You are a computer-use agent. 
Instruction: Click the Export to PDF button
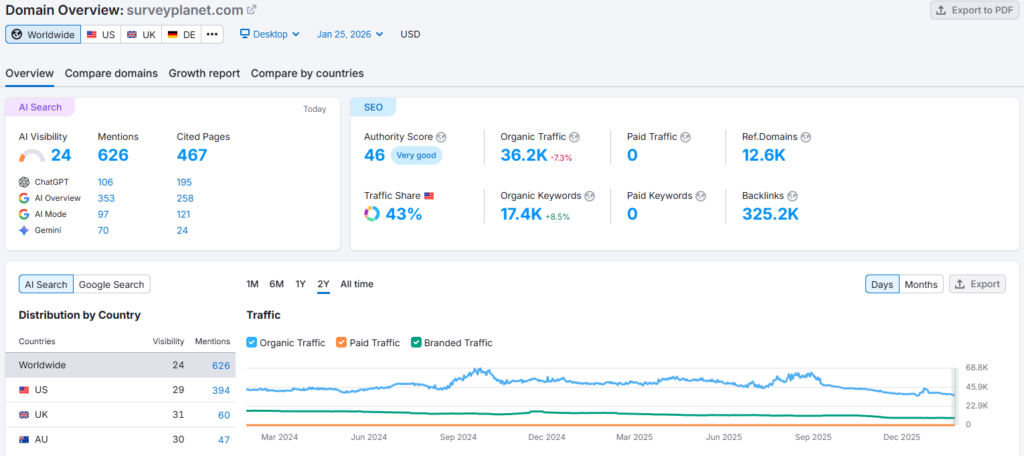point(973,10)
